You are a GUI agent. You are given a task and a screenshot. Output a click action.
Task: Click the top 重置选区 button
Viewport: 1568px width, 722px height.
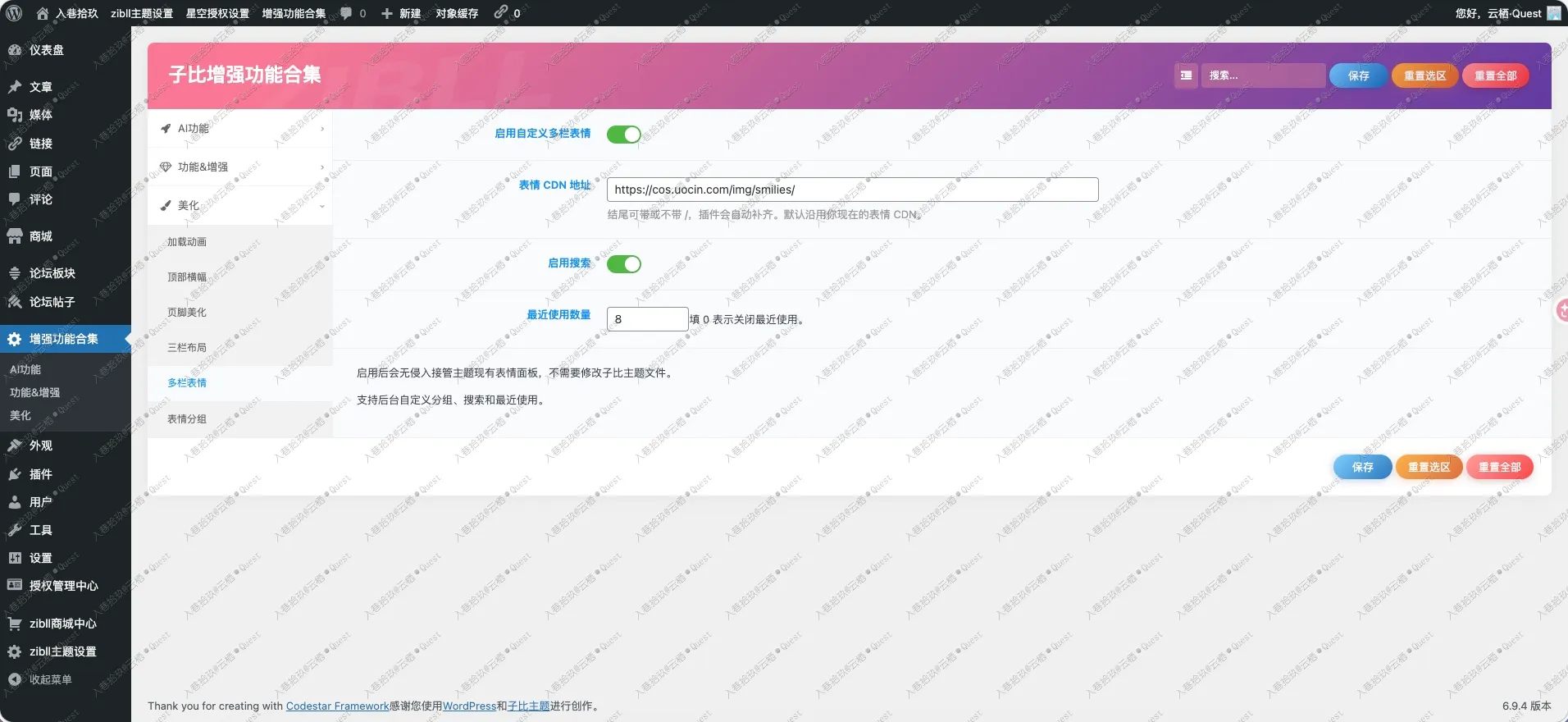(1424, 75)
